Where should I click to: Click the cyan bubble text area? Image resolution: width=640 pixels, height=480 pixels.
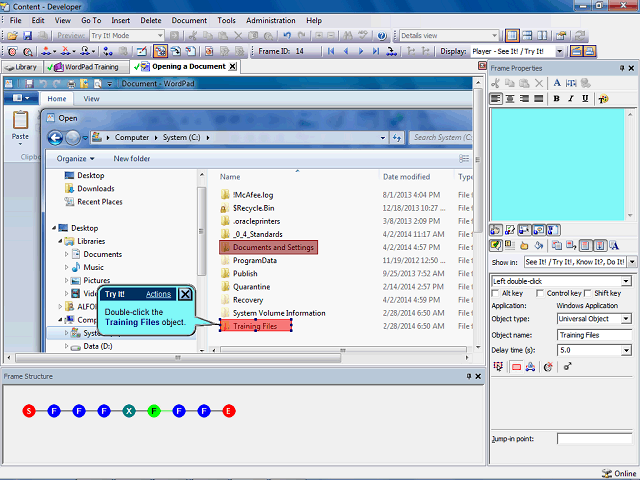(558, 164)
